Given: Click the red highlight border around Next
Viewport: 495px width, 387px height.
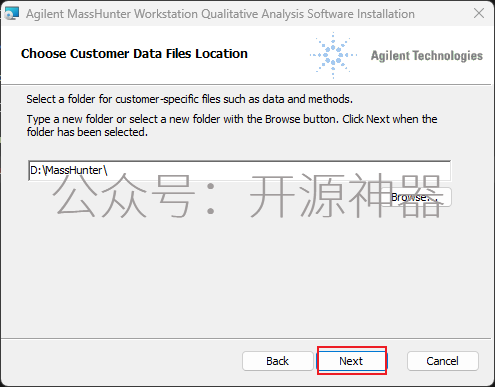Looking at the screenshot, I should pyautogui.click(x=352, y=347).
